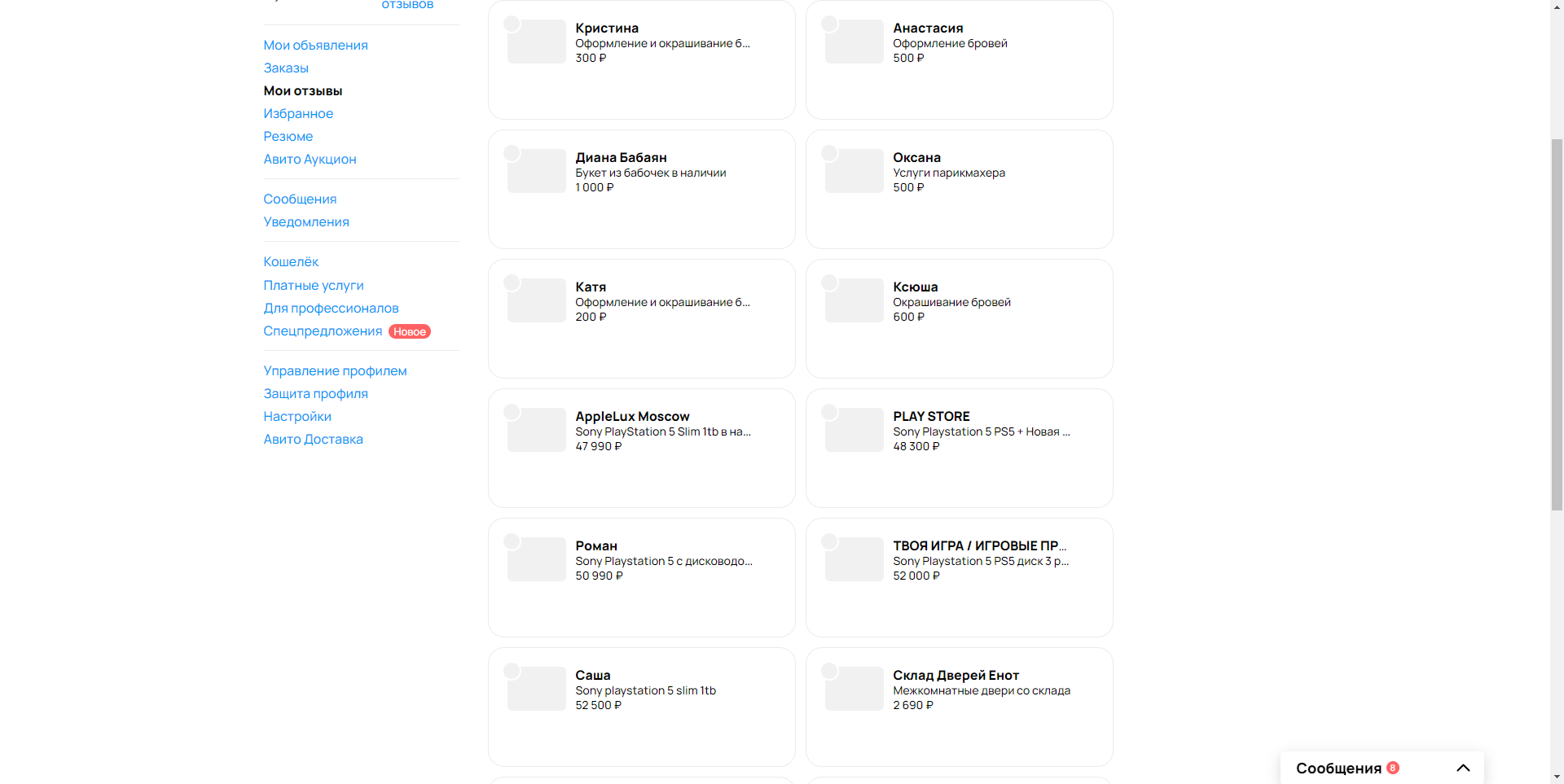
Task: Open Настройки page
Action: pyautogui.click(x=297, y=416)
